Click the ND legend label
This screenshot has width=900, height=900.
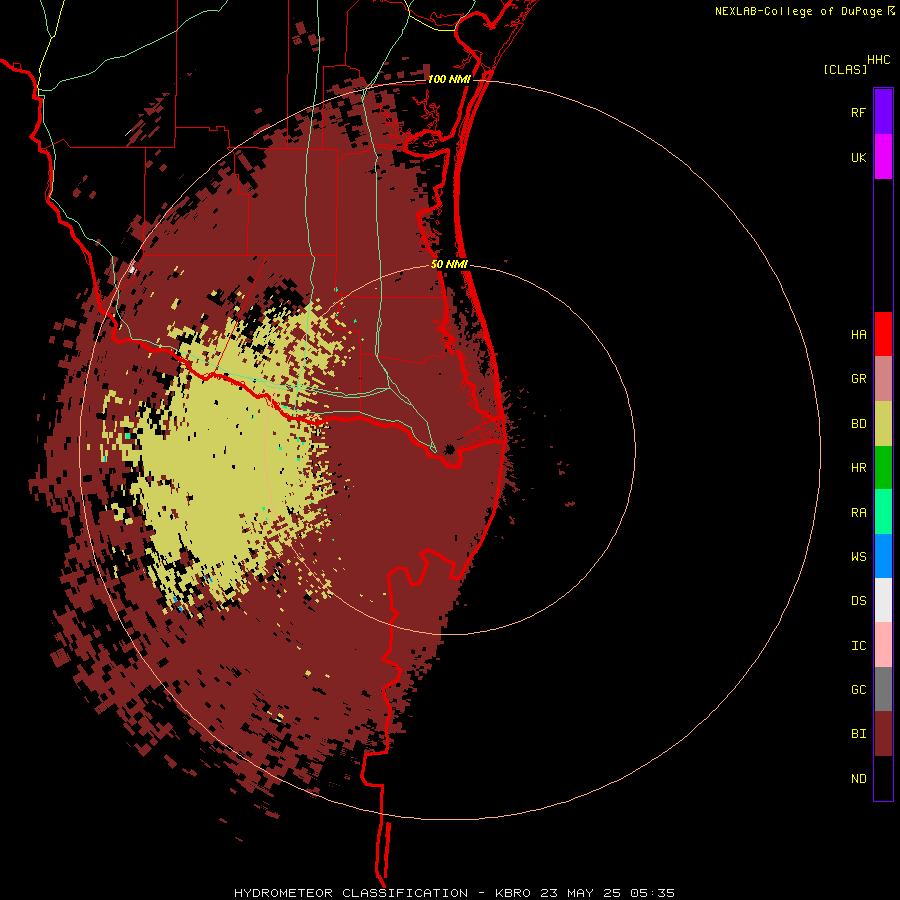coord(858,779)
